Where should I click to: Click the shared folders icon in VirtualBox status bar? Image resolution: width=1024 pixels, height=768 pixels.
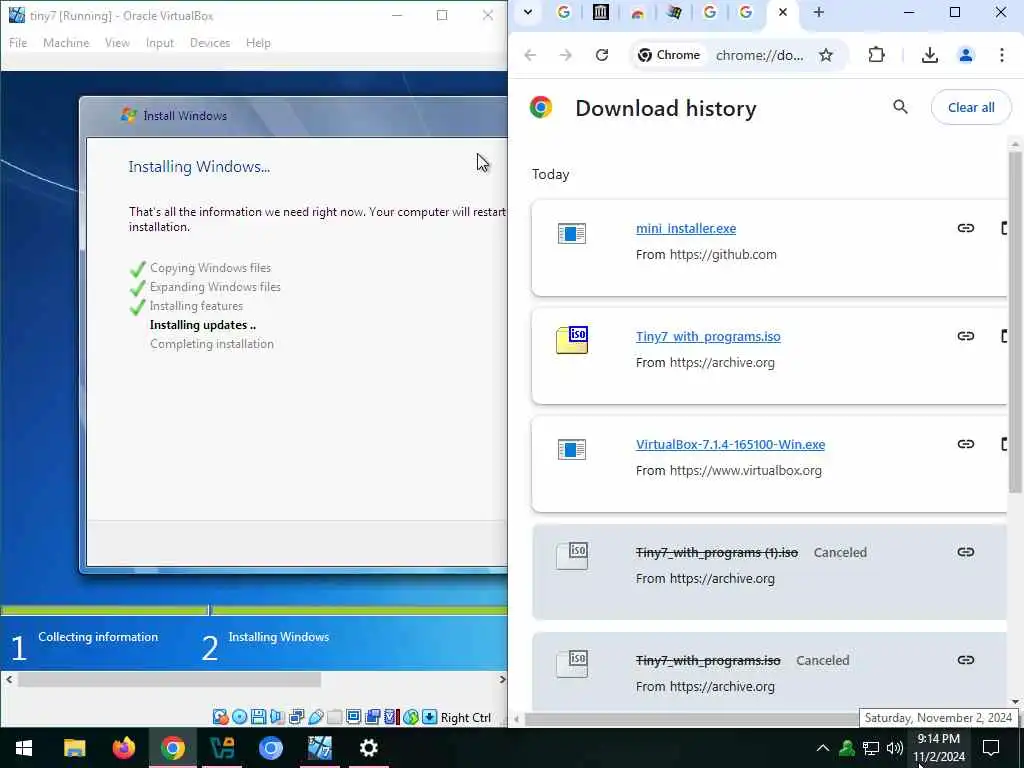[334, 717]
